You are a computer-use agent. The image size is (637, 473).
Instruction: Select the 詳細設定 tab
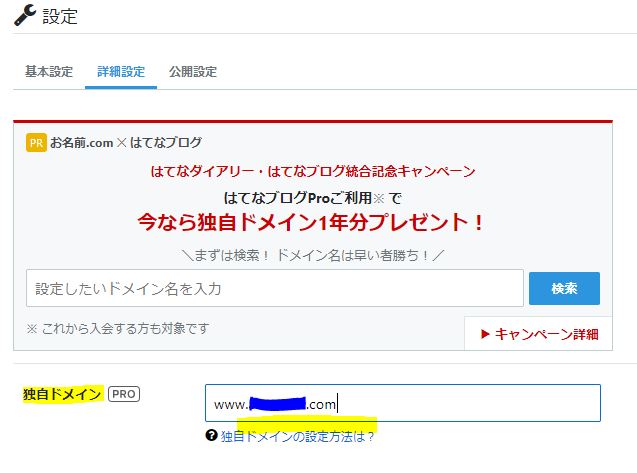pyautogui.click(x=121, y=72)
